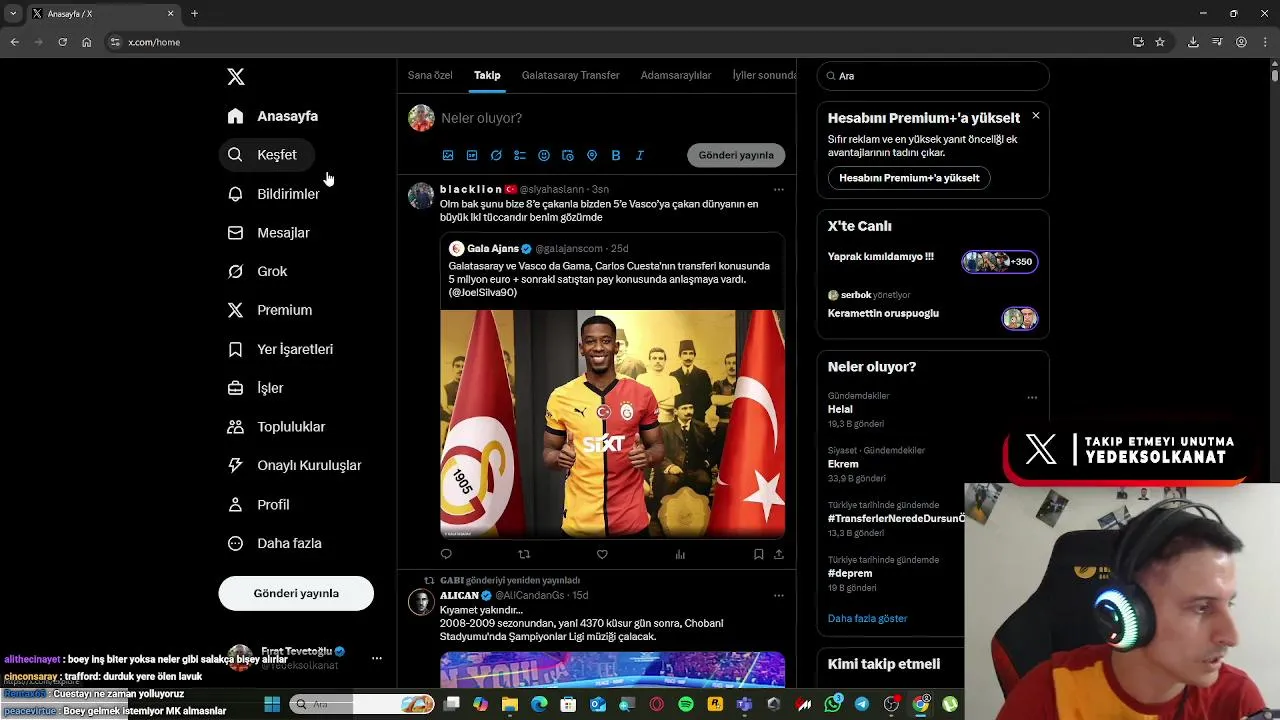Open Grok from the sidebar
The height and width of the screenshot is (720, 1280).
pyautogui.click(x=258, y=271)
